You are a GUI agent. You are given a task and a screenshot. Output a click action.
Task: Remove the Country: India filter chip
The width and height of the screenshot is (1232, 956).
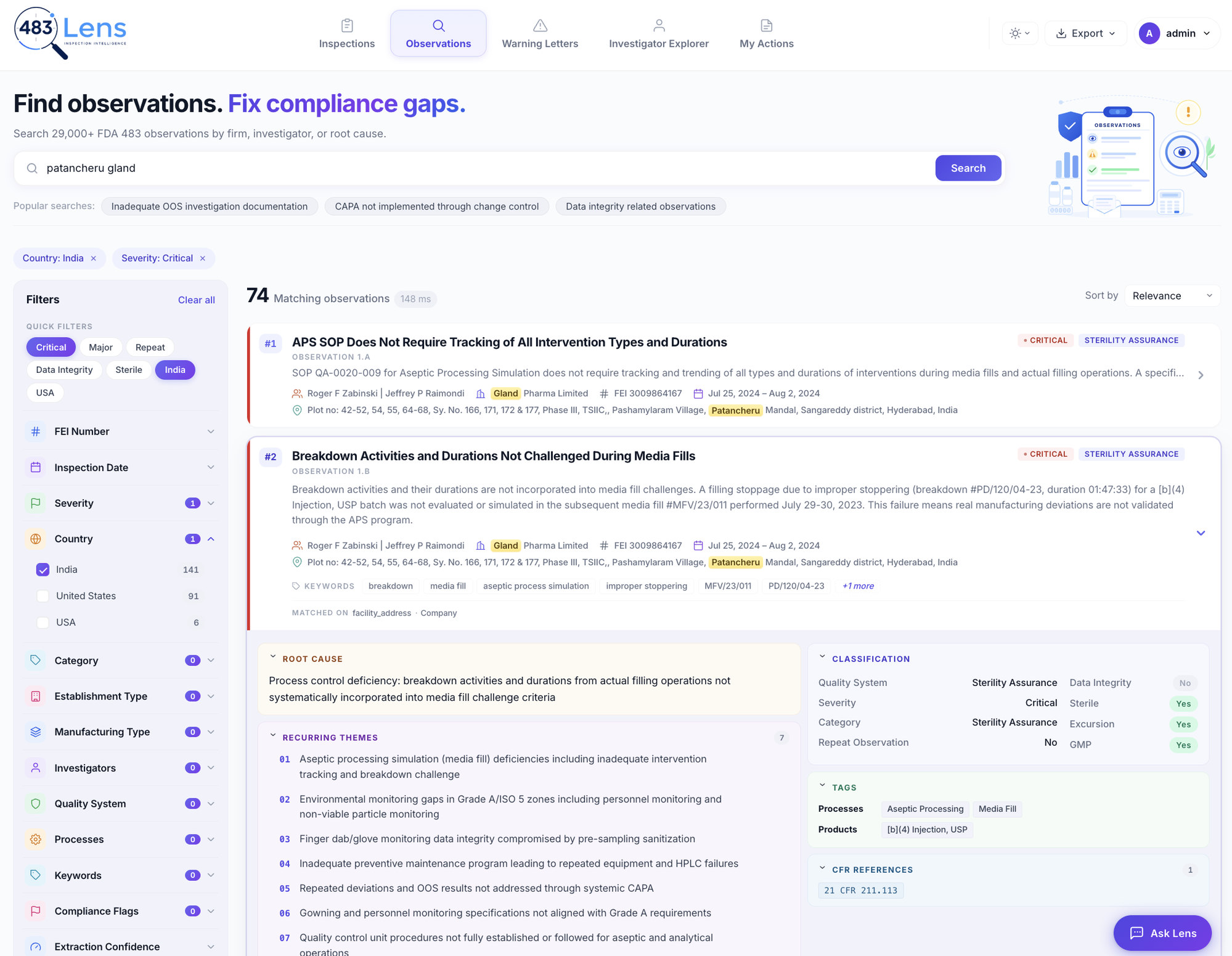[x=94, y=258]
